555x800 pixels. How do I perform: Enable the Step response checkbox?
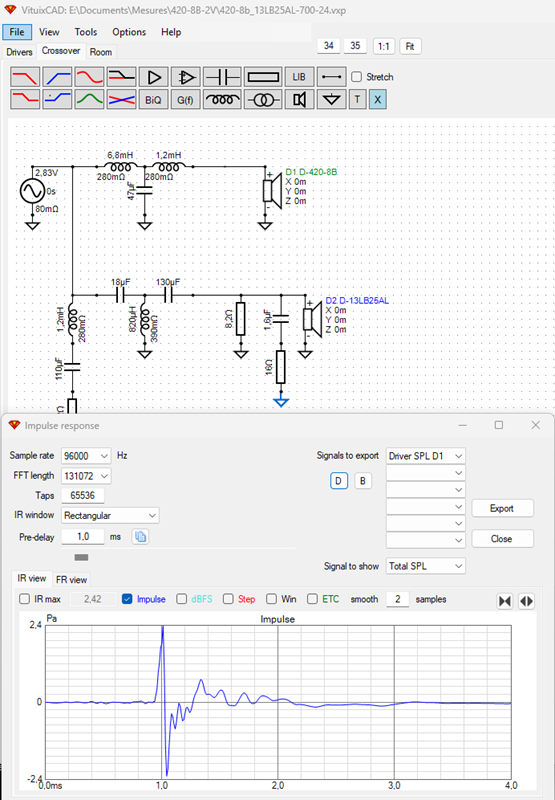(228, 599)
